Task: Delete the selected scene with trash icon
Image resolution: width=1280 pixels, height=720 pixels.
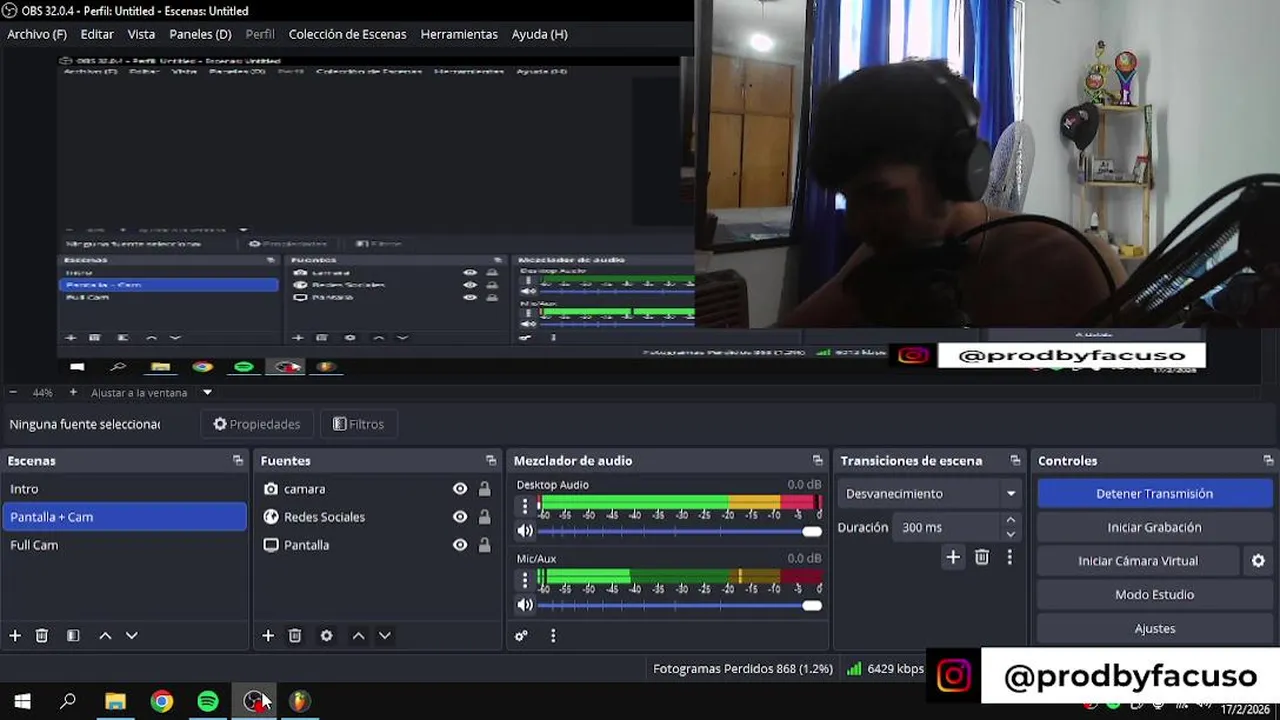Action: pos(42,635)
